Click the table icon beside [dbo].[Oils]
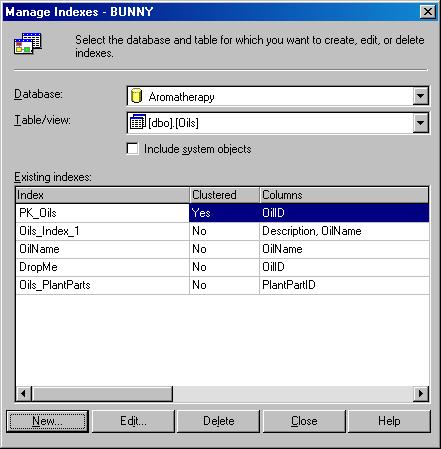Viewport: 441px width, 449px height. tap(138, 122)
